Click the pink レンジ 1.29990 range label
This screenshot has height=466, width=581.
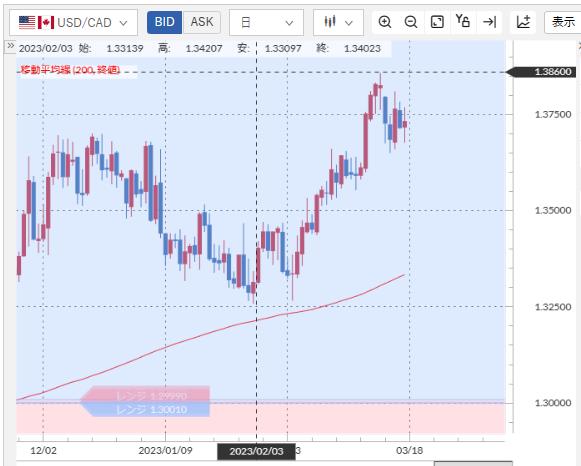point(146,394)
